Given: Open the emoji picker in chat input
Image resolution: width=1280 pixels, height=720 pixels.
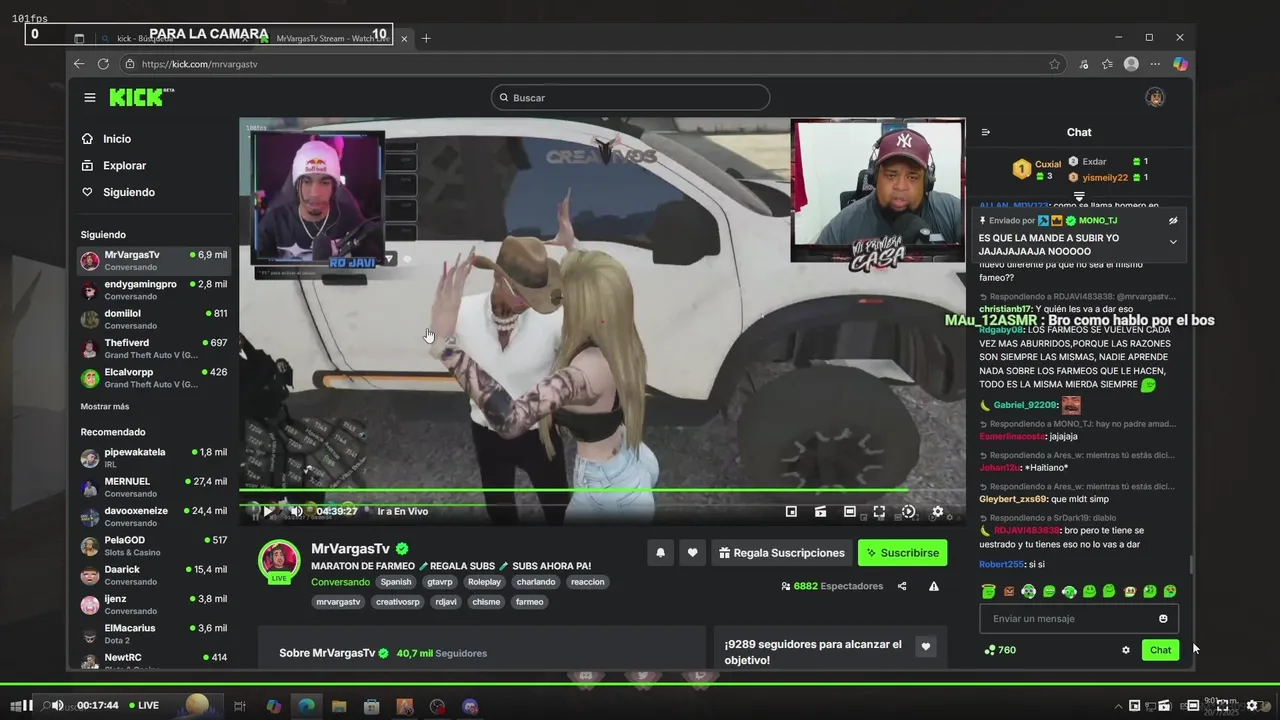Looking at the screenshot, I should (1163, 619).
